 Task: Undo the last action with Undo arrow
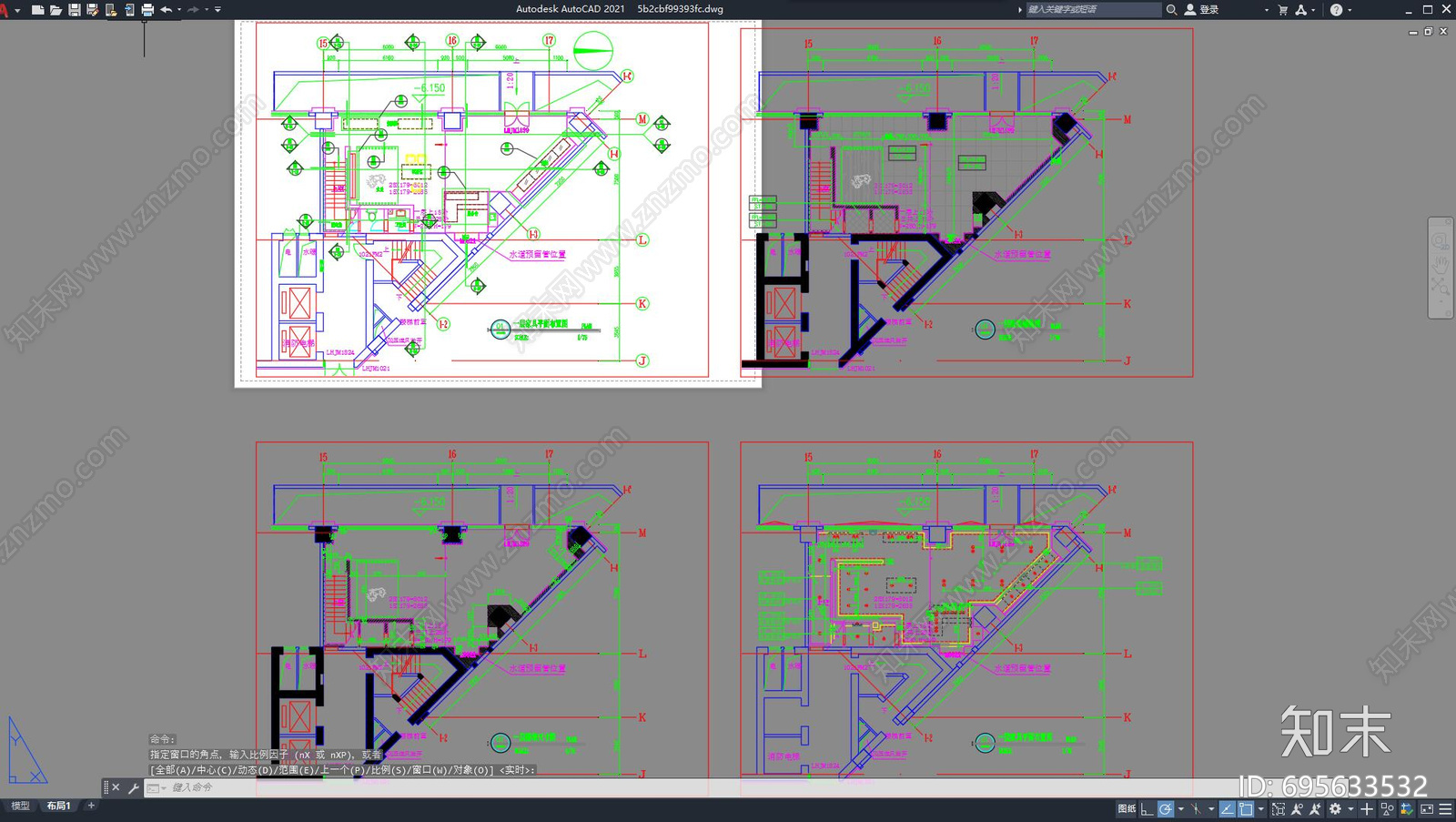coord(166,10)
